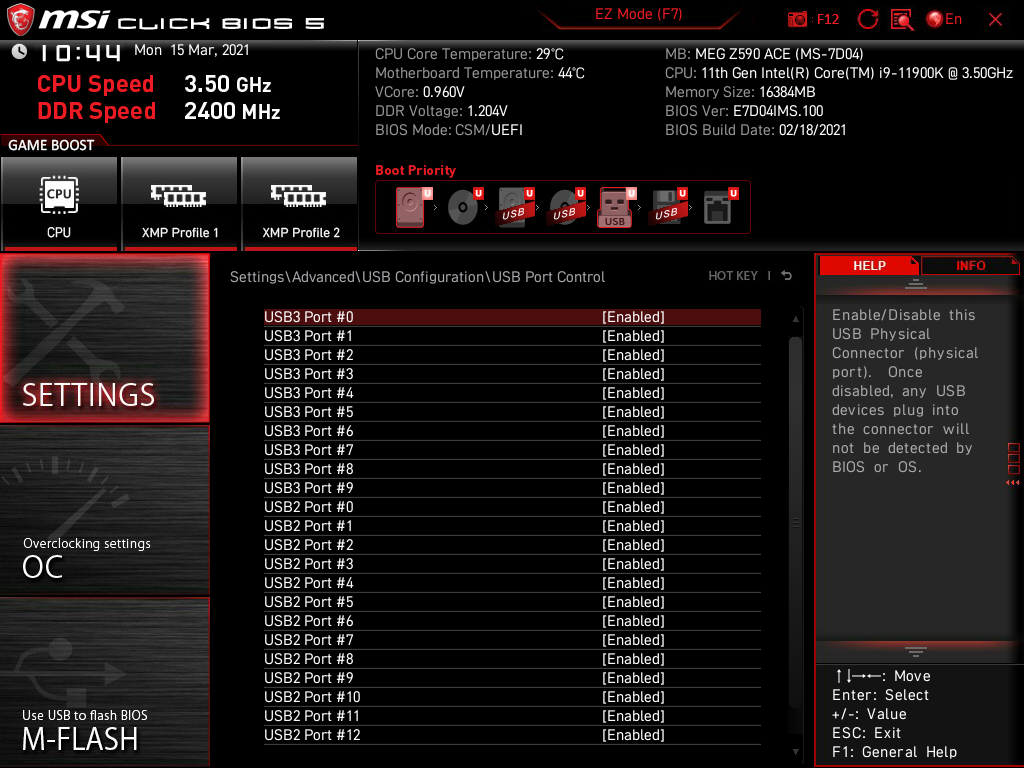
Task: Click the help panel top collapse handle
Action: pos(916,284)
